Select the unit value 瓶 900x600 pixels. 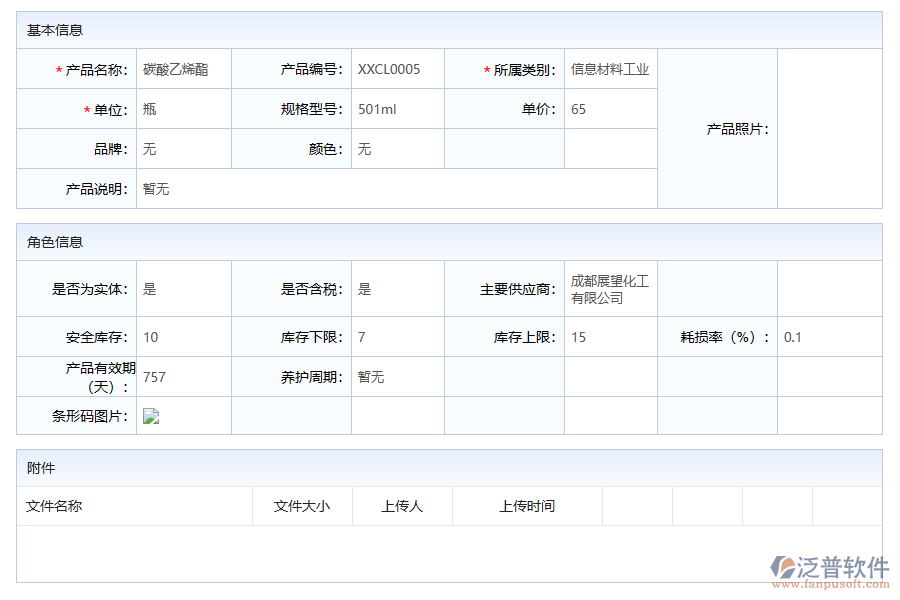(149, 109)
